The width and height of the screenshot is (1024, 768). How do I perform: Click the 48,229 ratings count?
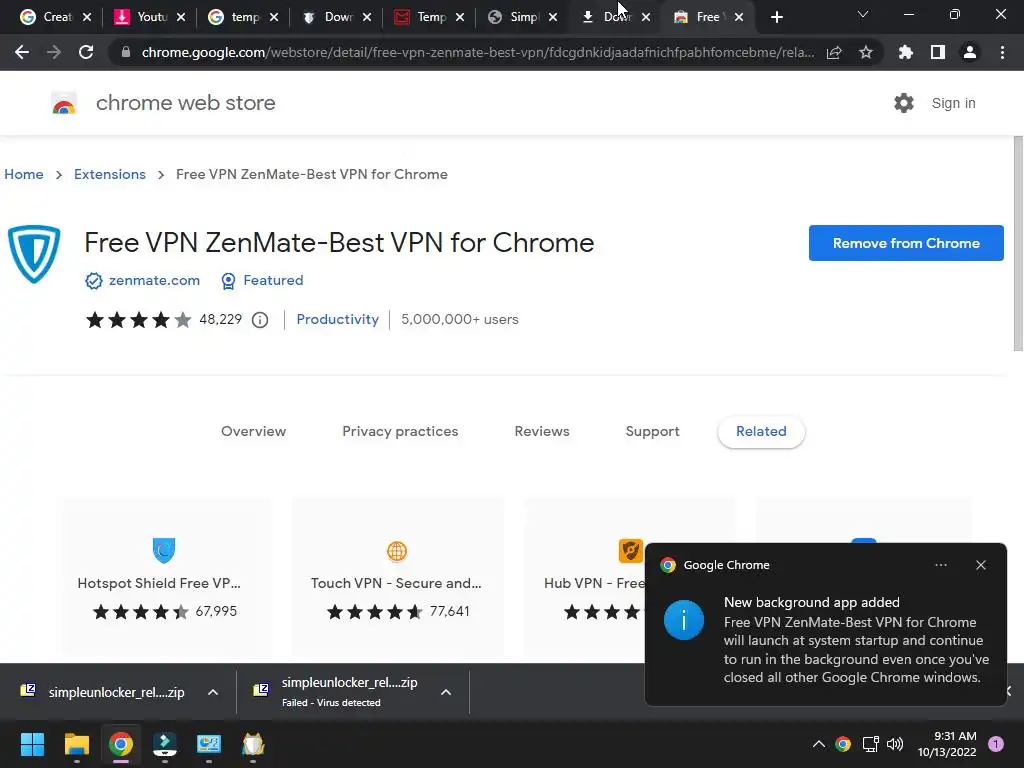point(220,319)
